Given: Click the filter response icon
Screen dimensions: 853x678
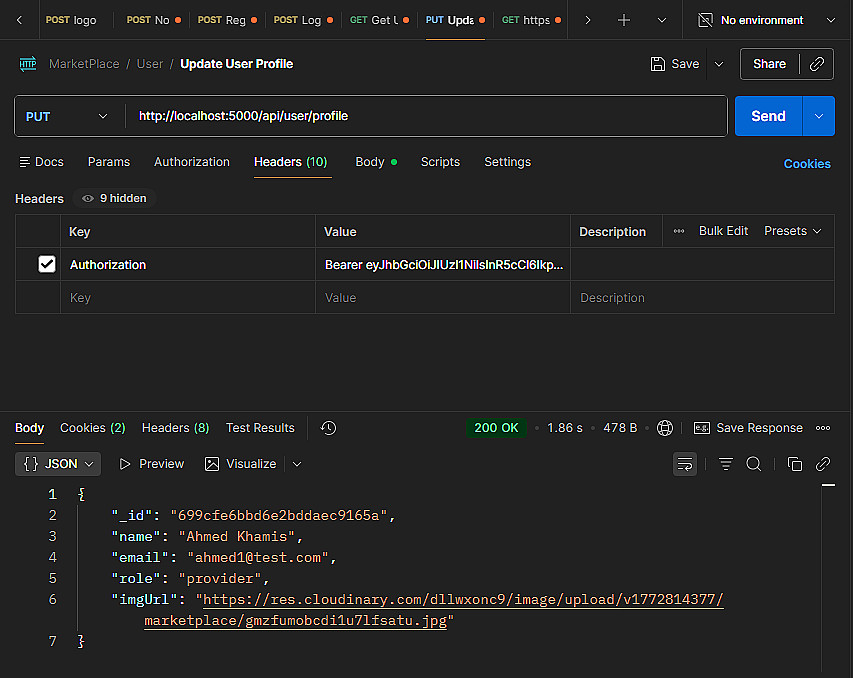Looking at the screenshot, I should coord(726,464).
